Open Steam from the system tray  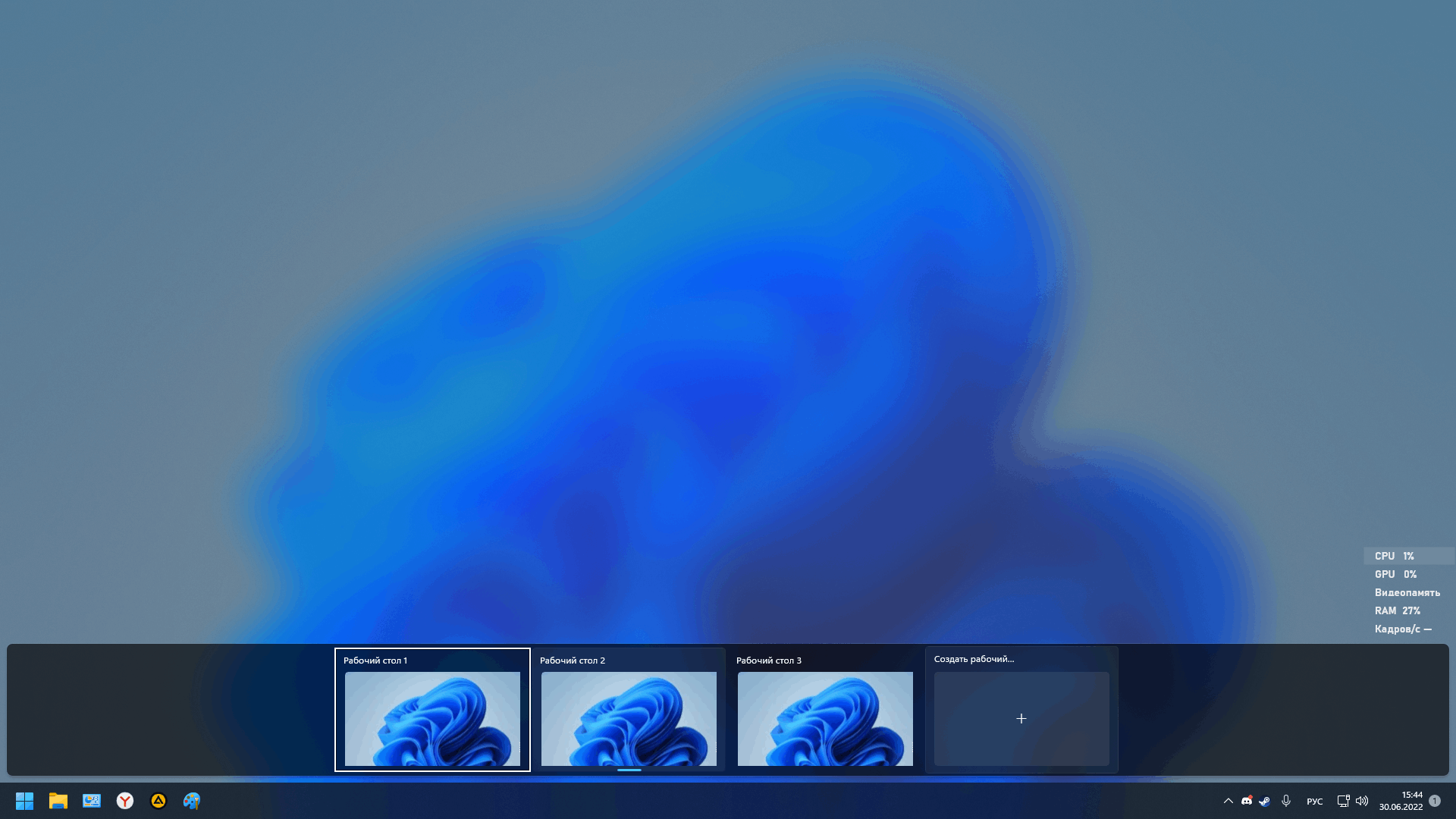1265,801
